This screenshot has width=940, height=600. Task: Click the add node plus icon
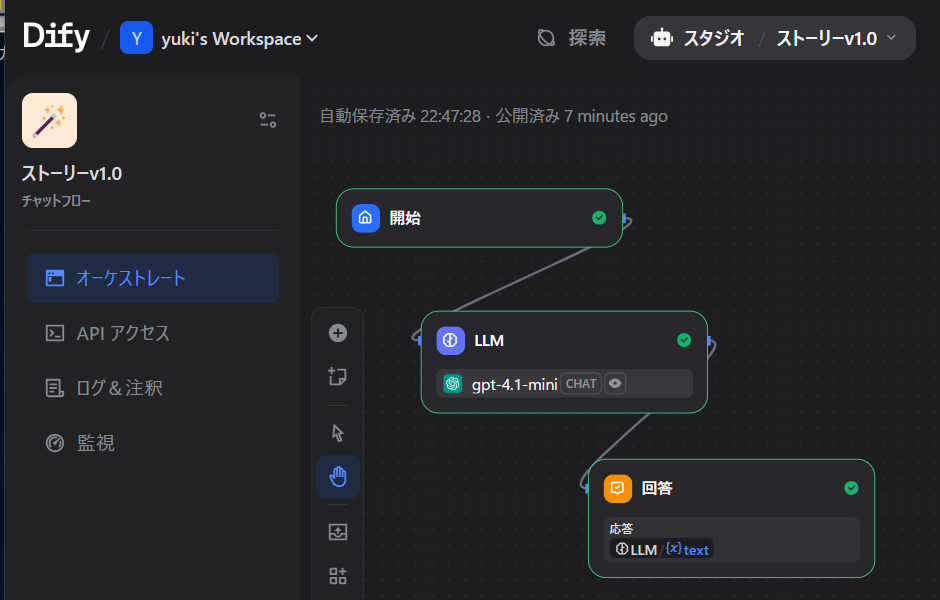(x=338, y=333)
